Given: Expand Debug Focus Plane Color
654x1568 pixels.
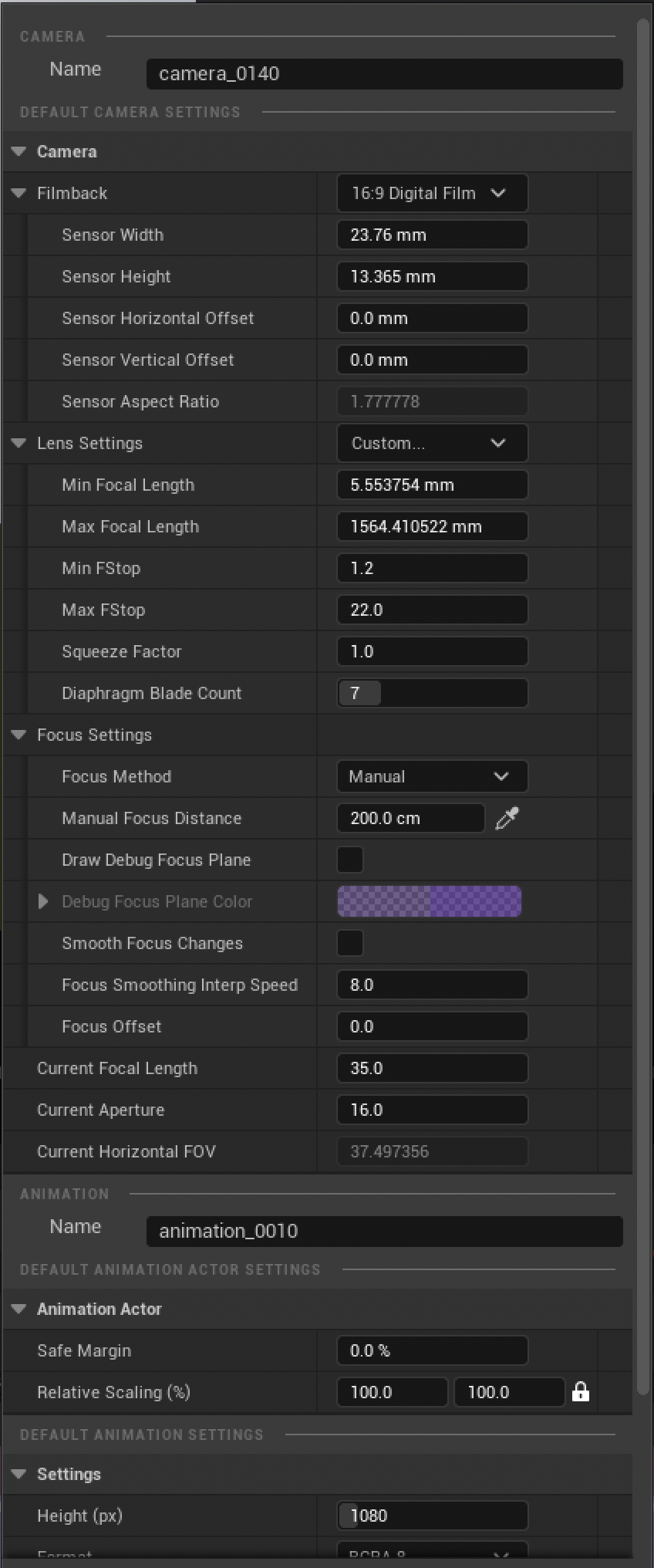Looking at the screenshot, I should pos(43,901).
